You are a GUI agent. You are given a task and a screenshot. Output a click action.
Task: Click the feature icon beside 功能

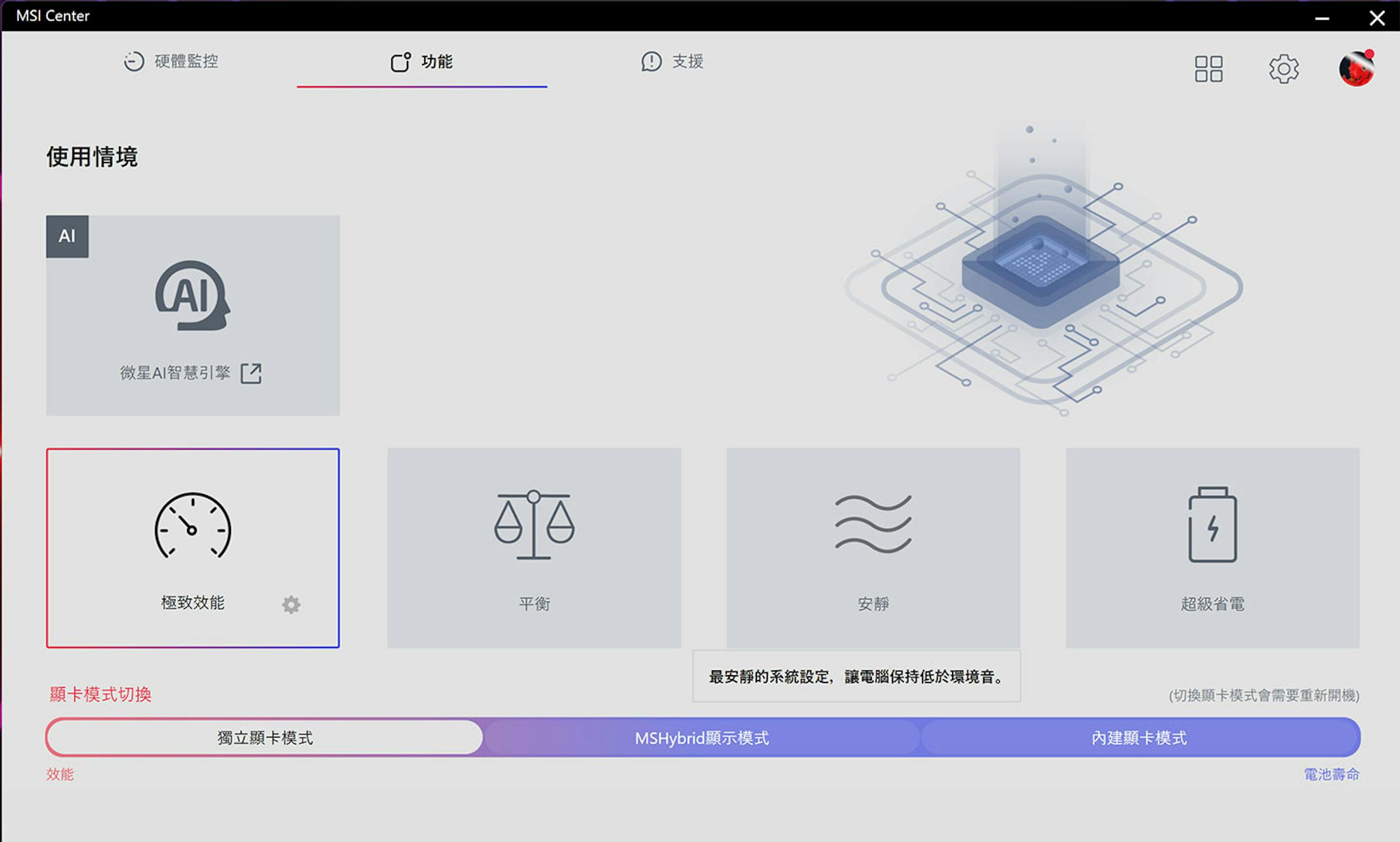(x=401, y=62)
